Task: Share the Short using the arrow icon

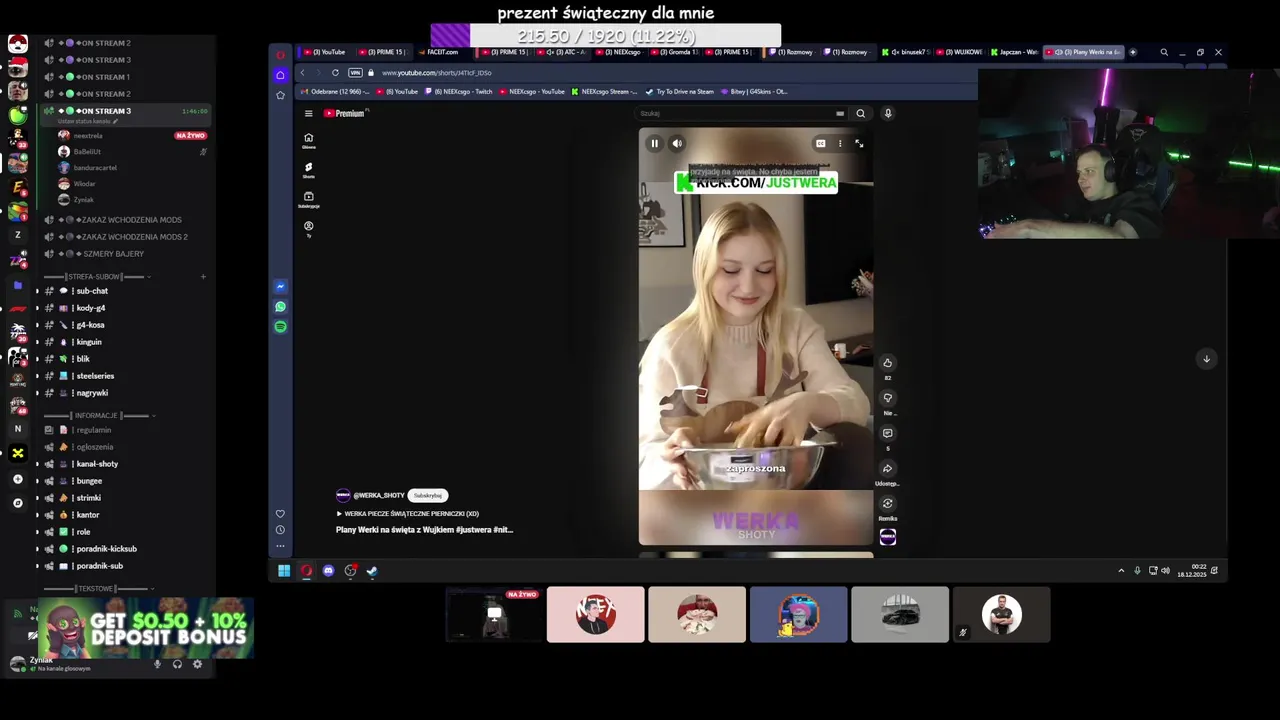Action: pyautogui.click(x=887, y=468)
